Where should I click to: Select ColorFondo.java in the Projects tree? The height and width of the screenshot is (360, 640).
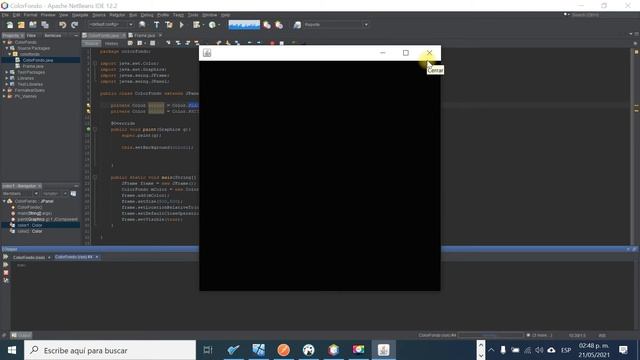[38, 60]
